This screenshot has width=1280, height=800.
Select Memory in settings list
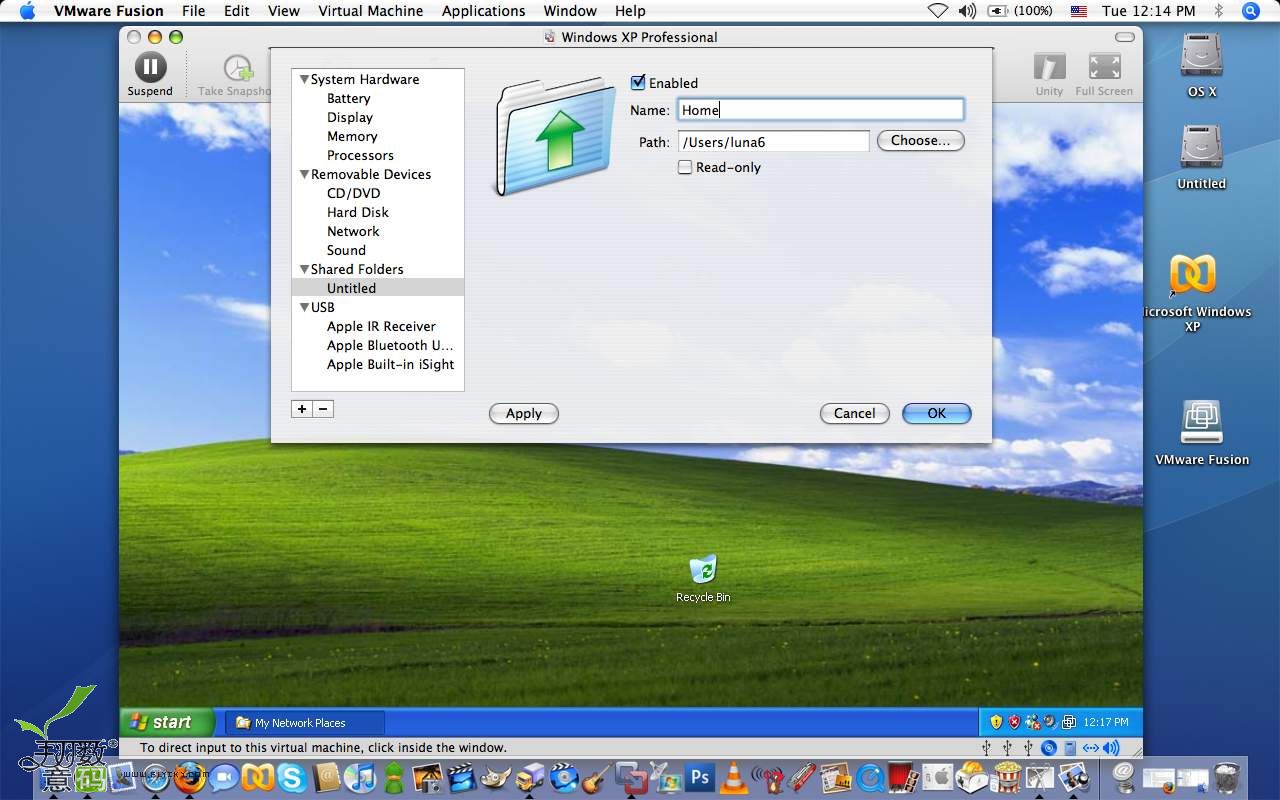tap(352, 136)
